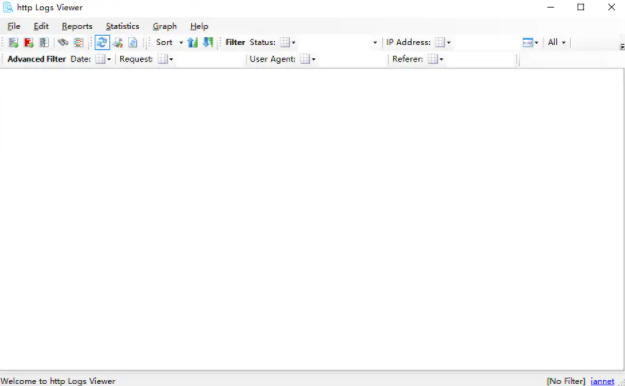Viewport: 625px width, 386px height.
Task: Click the open log file icon
Action: pyautogui.click(x=14, y=42)
